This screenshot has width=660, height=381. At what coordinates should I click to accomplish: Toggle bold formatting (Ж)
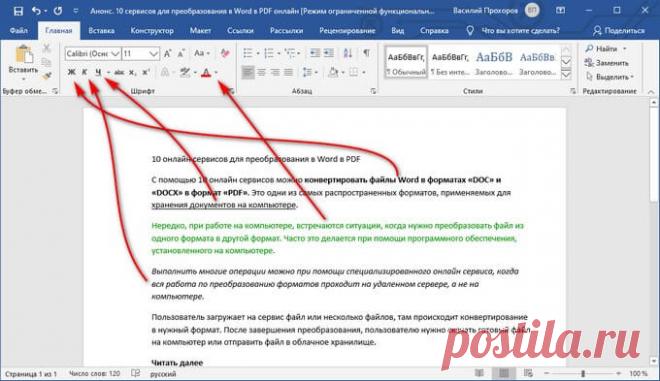click(x=72, y=72)
